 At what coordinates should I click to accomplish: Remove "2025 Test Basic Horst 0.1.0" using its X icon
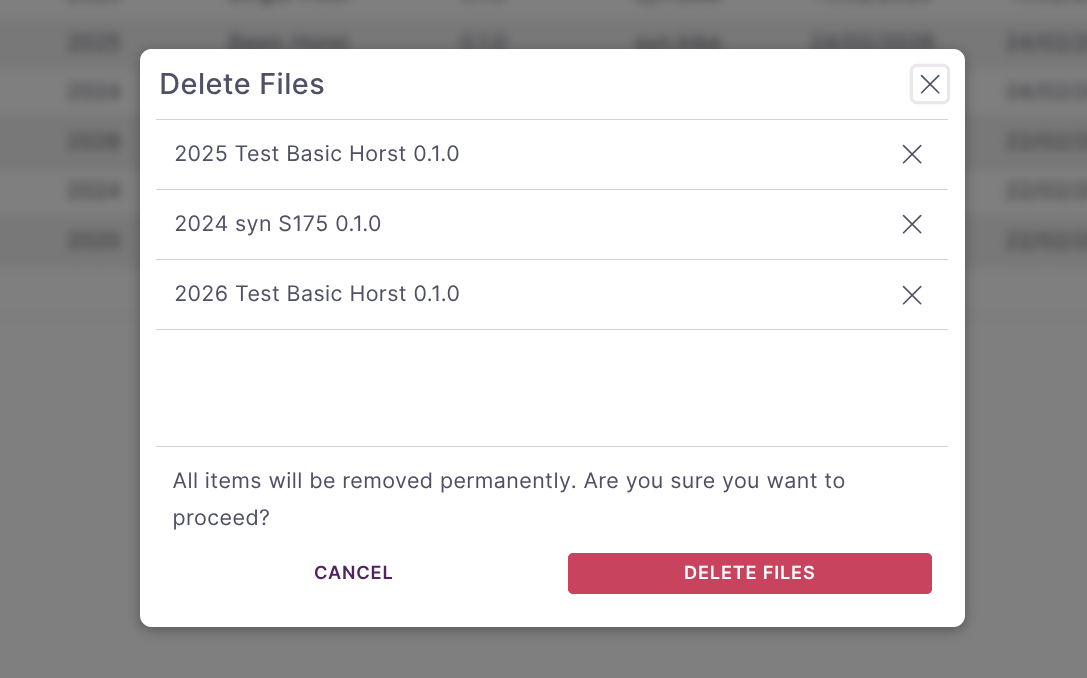coord(911,155)
